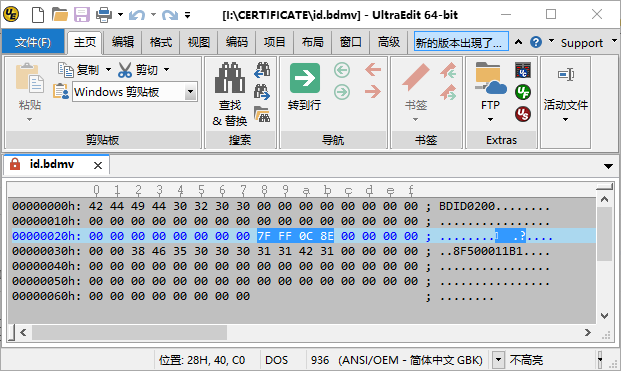Switch to the 布局 ribbon tab
This screenshot has height=371, width=621.
coord(313,42)
